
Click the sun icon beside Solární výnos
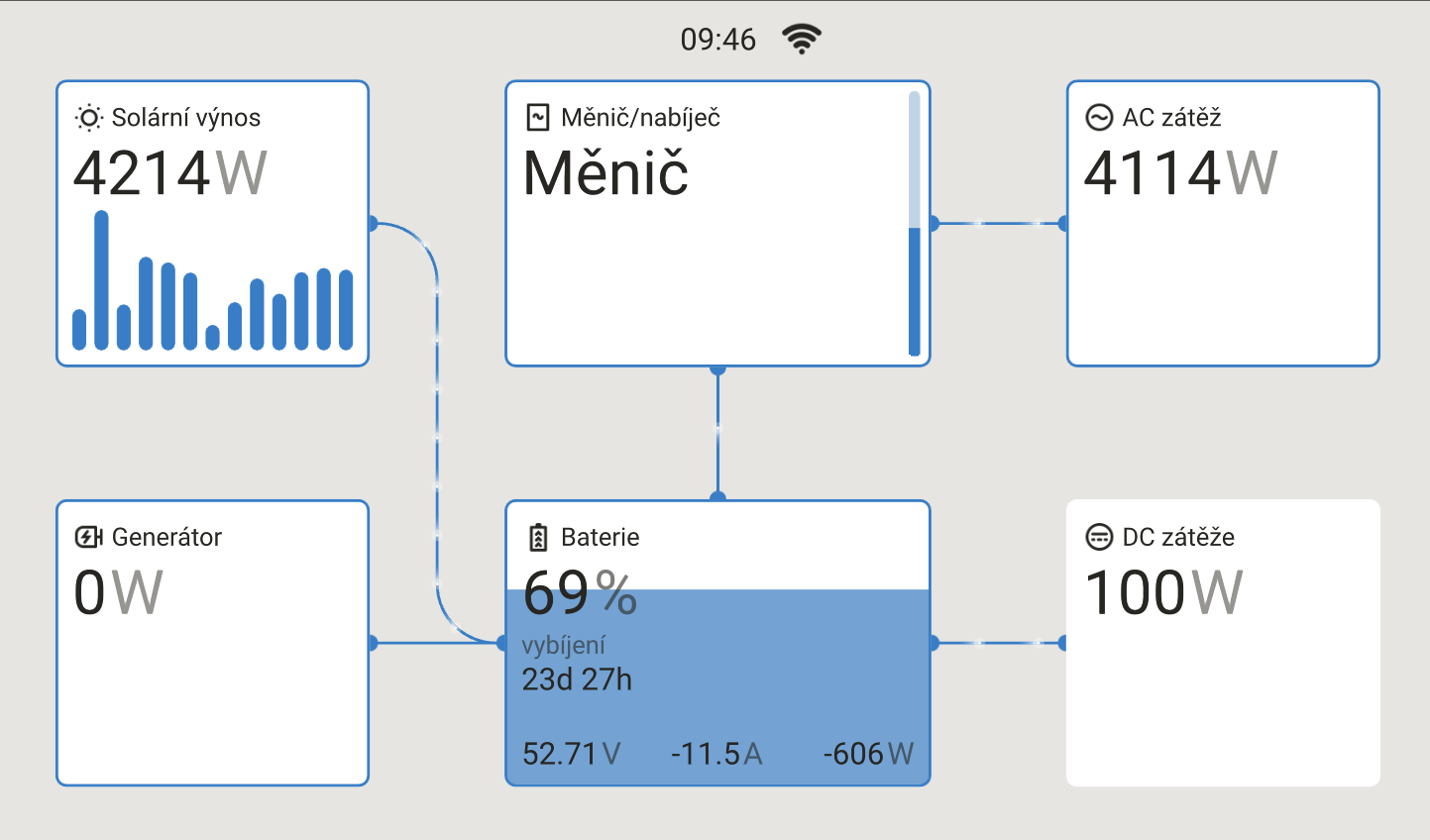89,118
